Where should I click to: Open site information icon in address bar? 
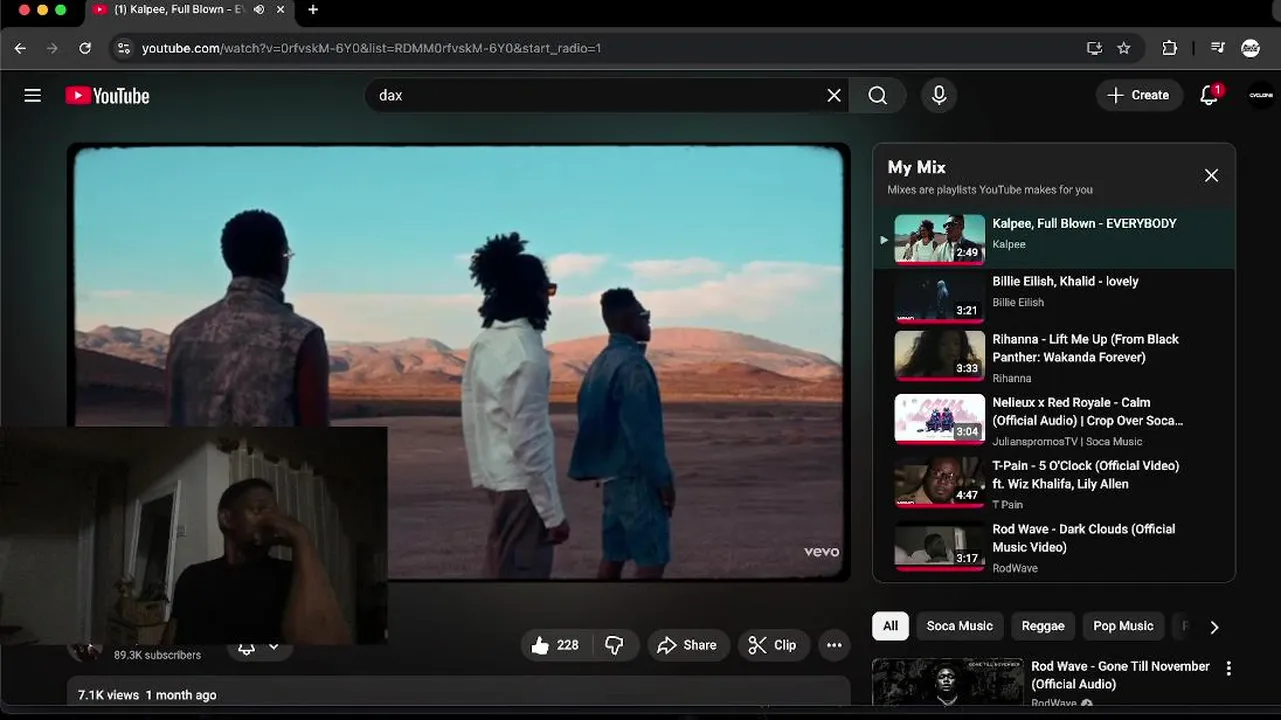123,48
